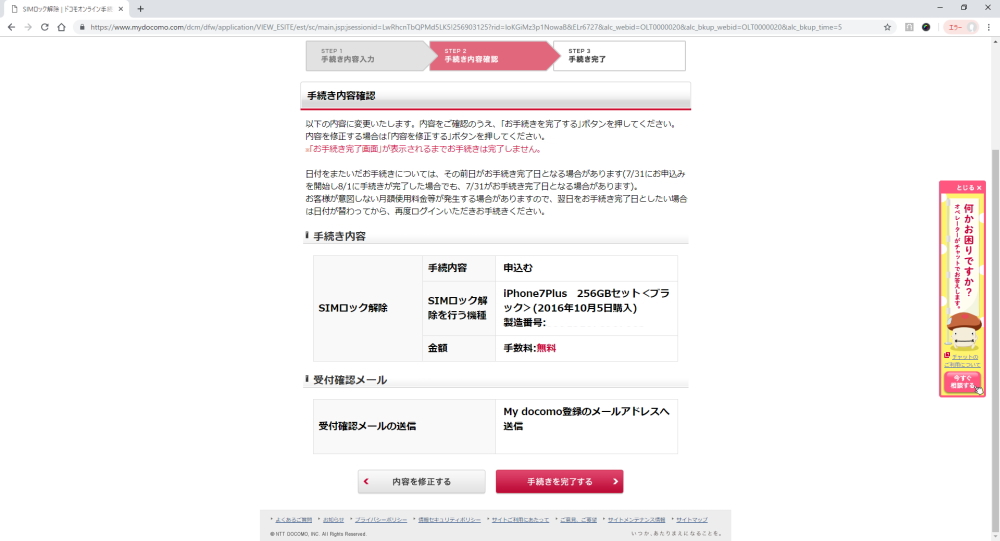This screenshot has width=1000, height=541.
Task: Click 今すぐ相談する chat button
Action: [962, 382]
